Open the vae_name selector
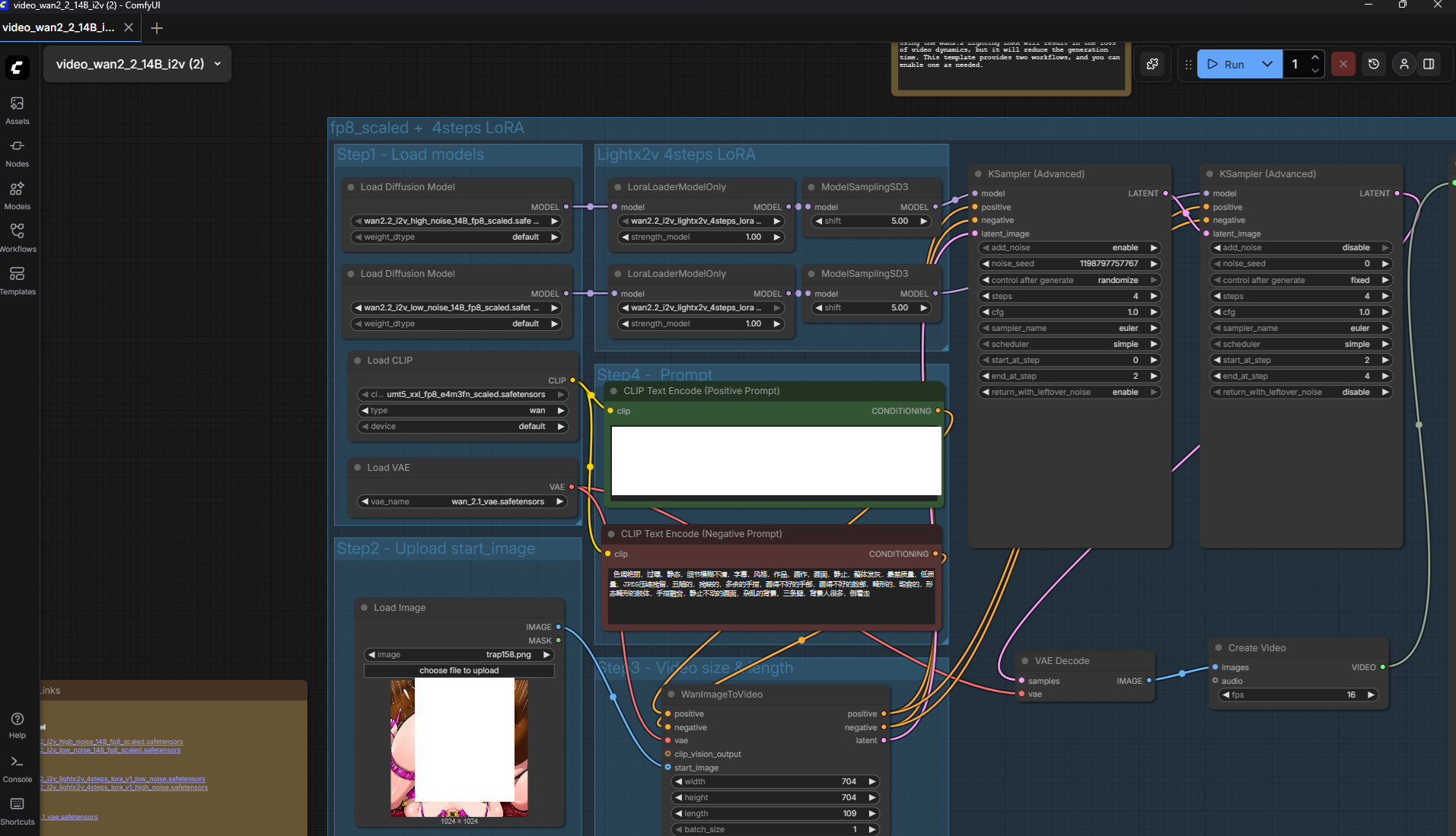 point(463,502)
